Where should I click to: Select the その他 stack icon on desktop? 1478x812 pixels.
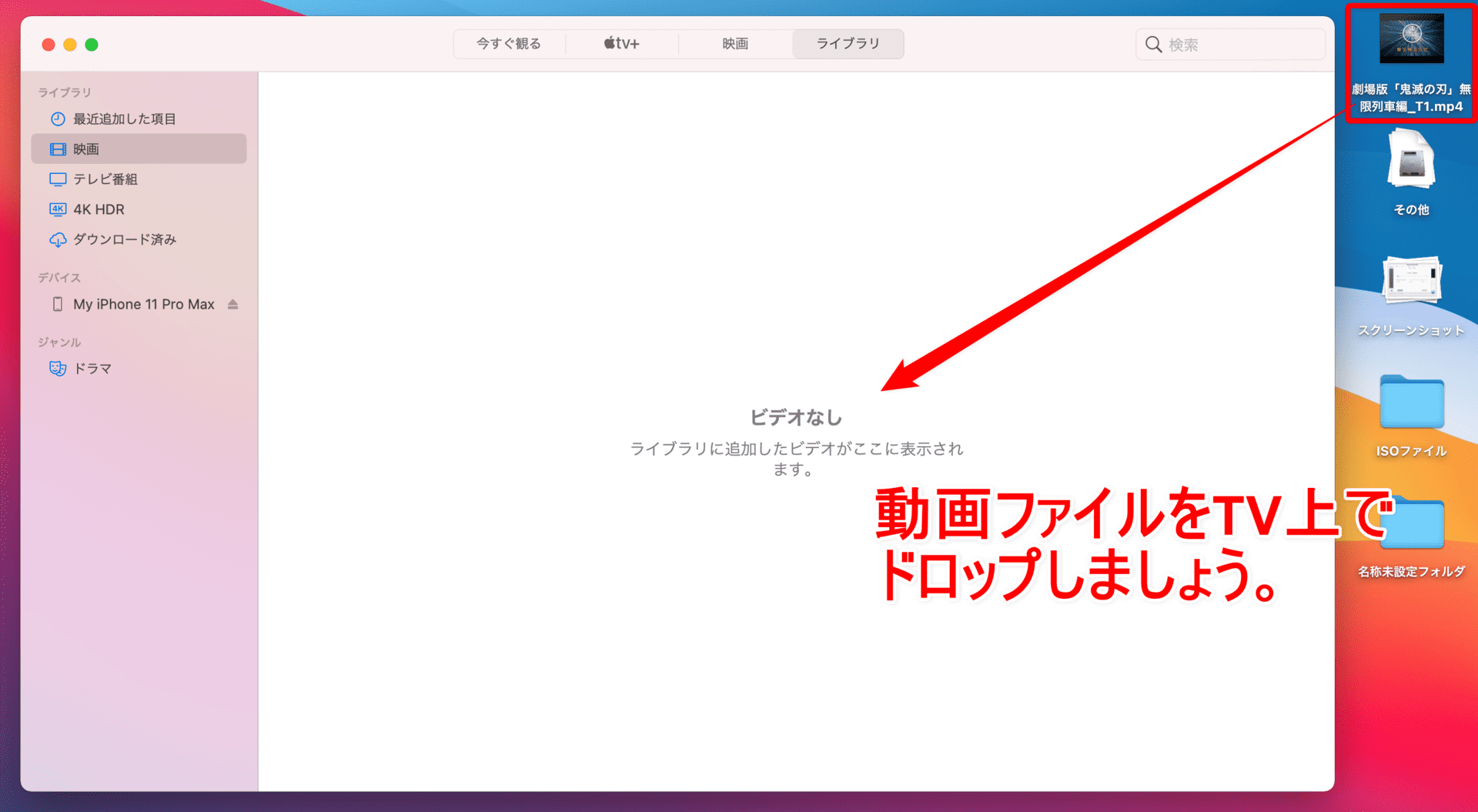[x=1411, y=160]
